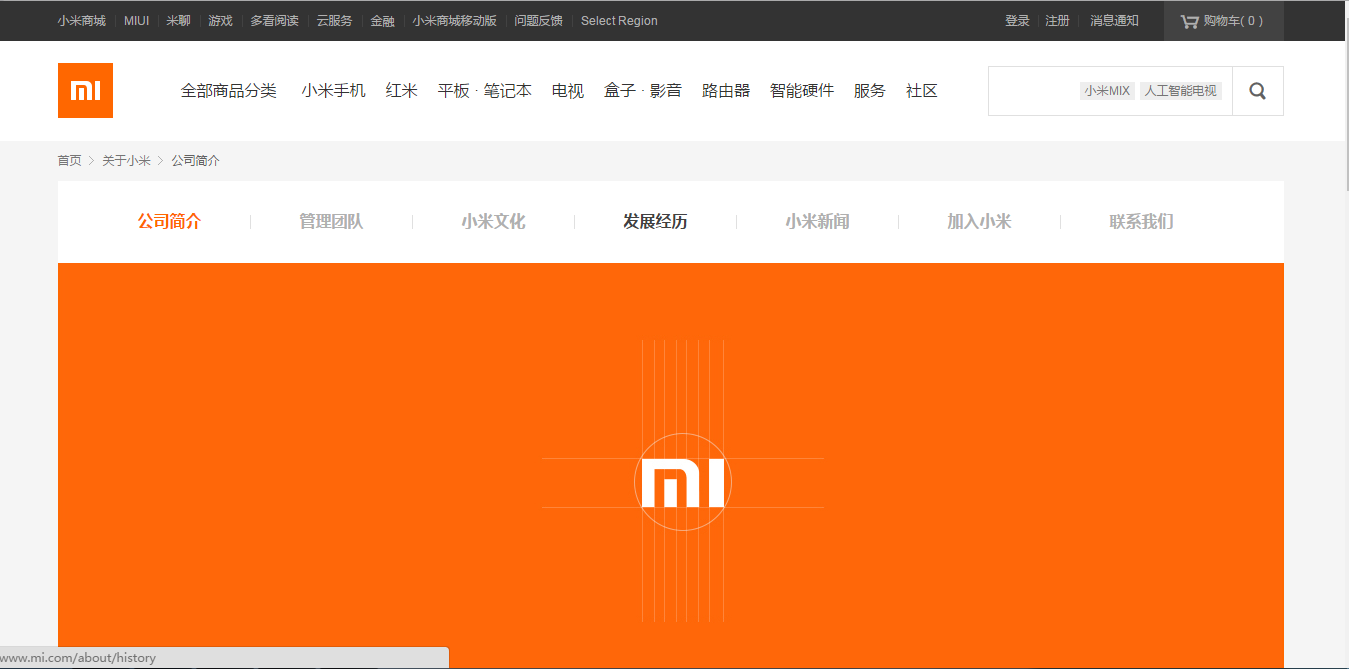The height and width of the screenshot is (669, 1349).
Task: Click the white MI logo in orange banner
Action: (683, 484)
